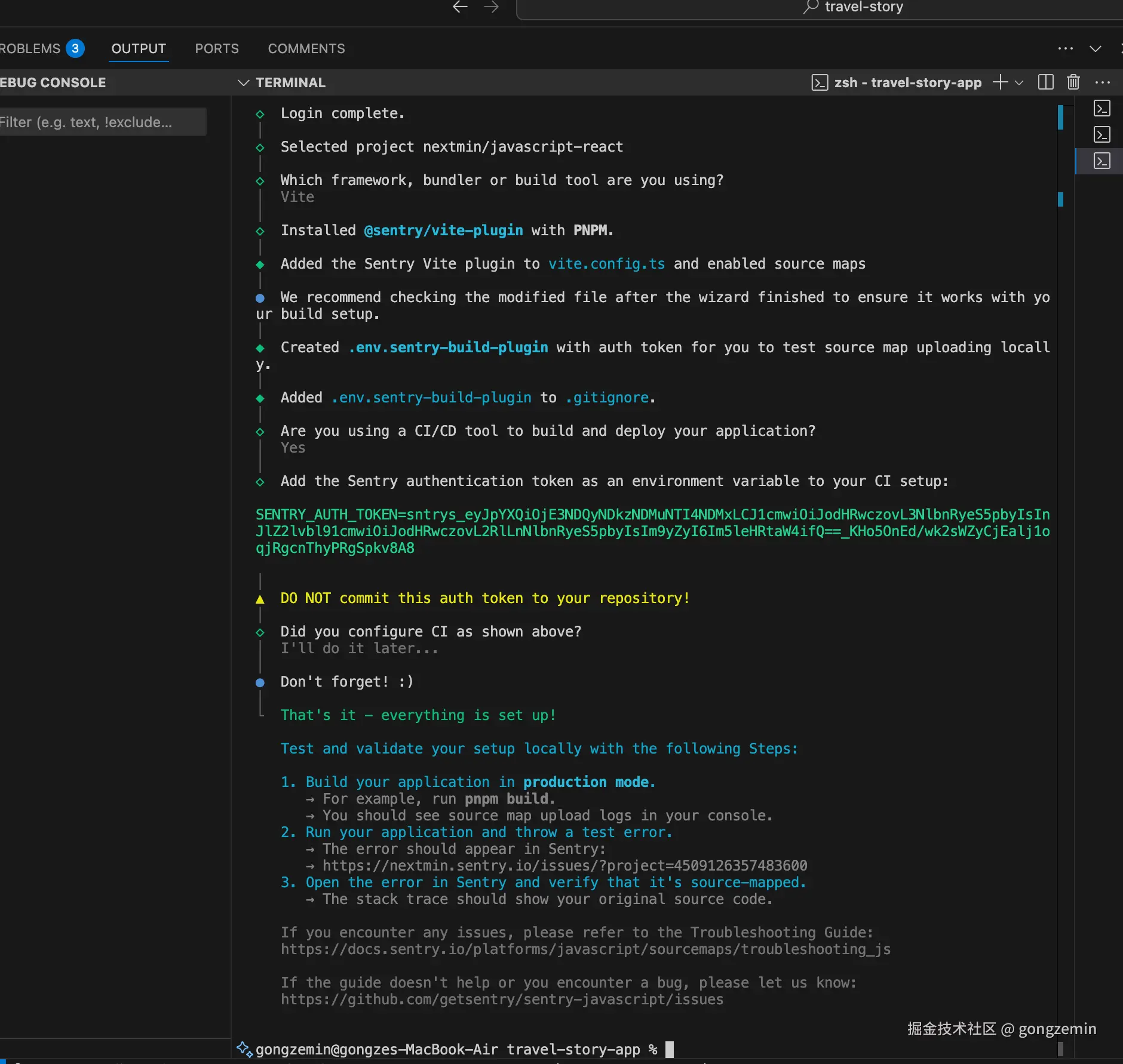The image size is (1123, 1064).
Task: Select the third terminal in the list
Action: pos(1102,161)
